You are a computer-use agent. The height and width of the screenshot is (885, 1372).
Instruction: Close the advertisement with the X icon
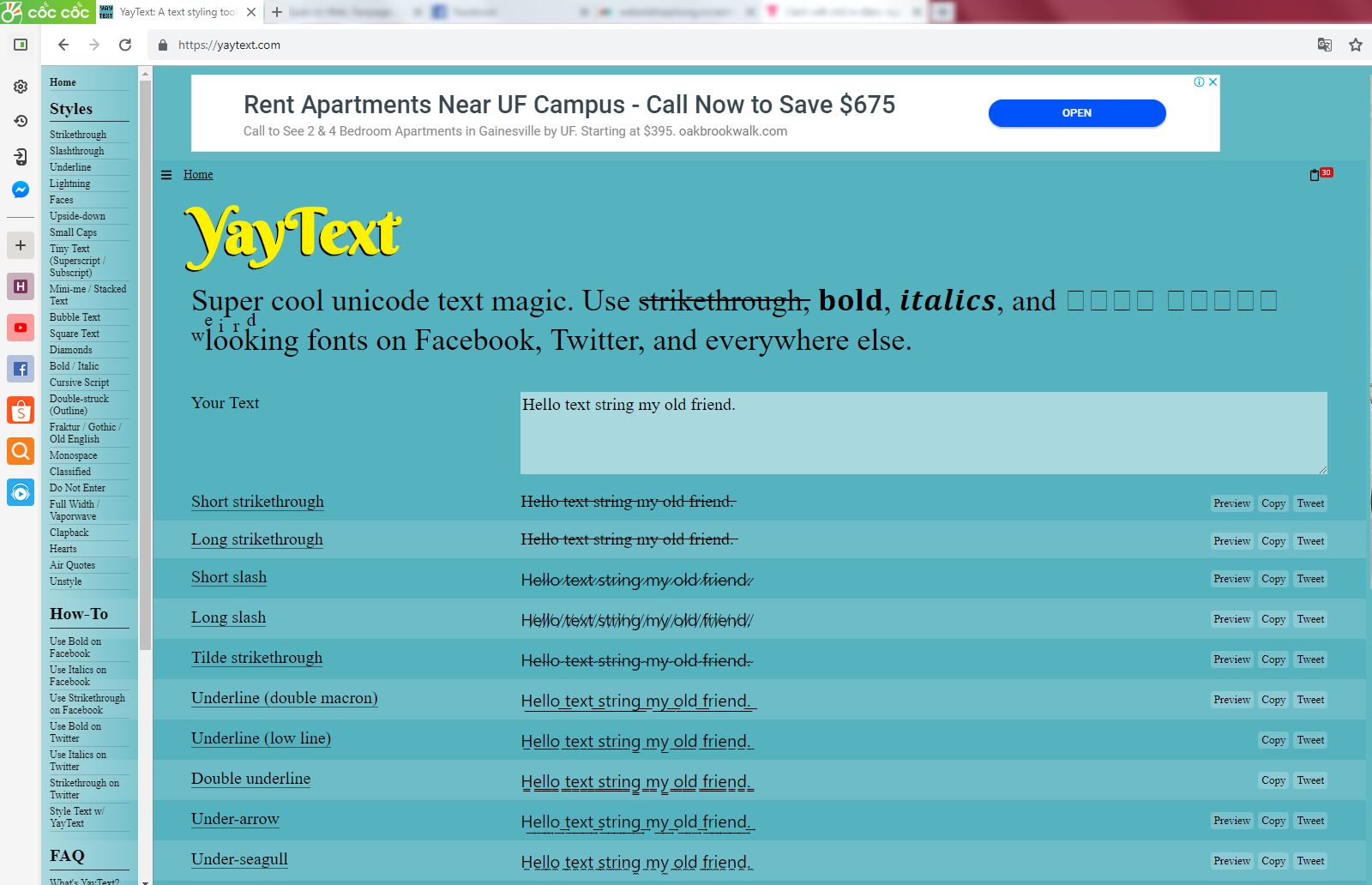[1213, 82]
